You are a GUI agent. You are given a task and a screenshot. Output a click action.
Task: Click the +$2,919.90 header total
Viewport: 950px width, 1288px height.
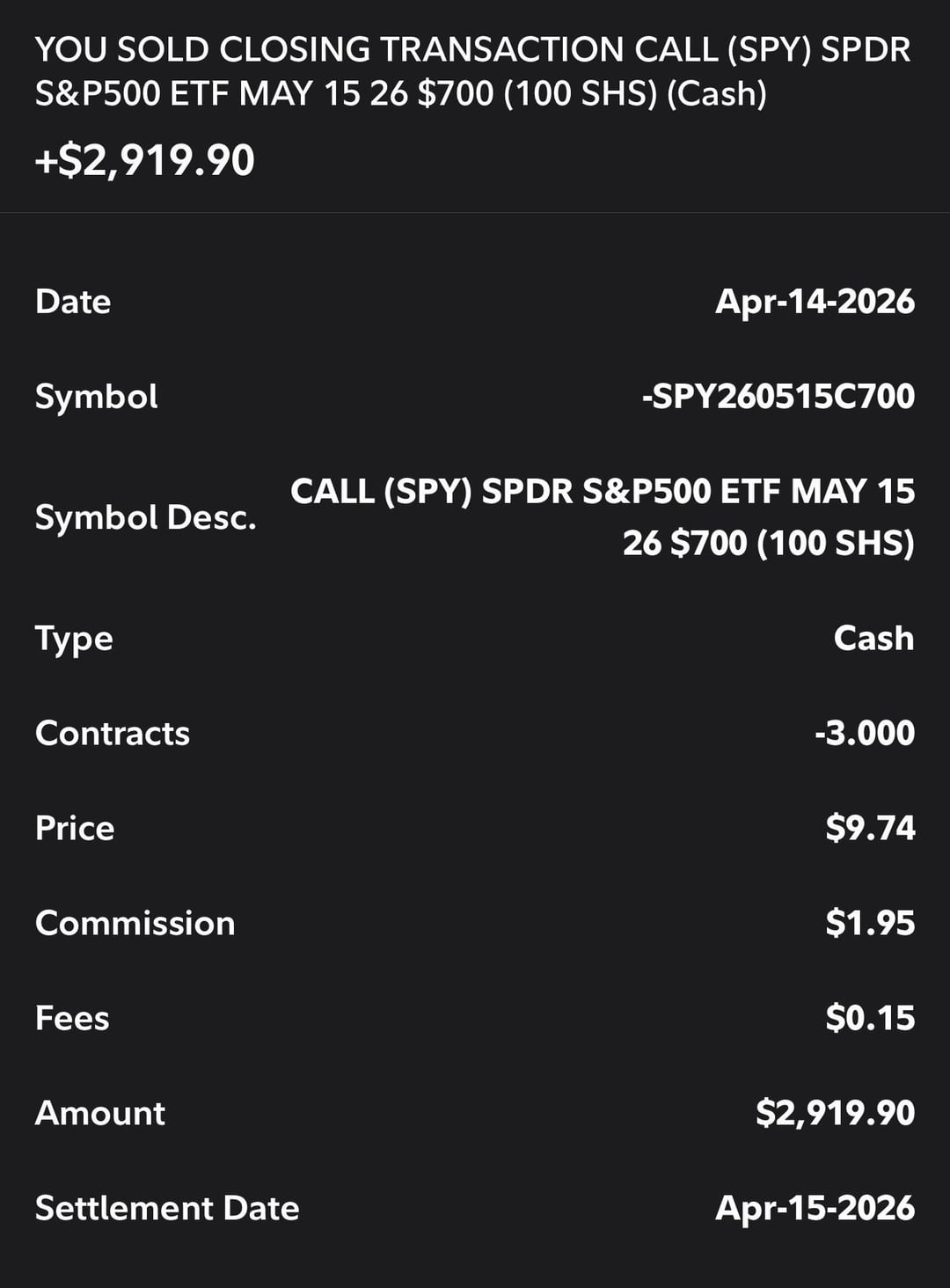point(145,160)
